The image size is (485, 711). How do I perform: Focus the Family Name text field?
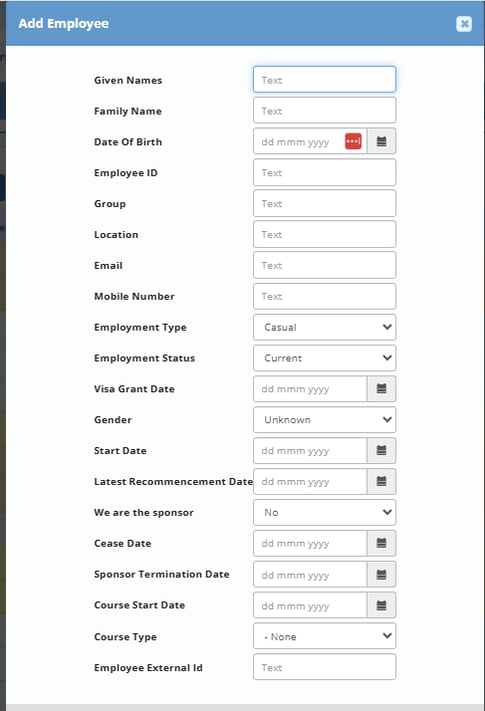pos(325,111)
